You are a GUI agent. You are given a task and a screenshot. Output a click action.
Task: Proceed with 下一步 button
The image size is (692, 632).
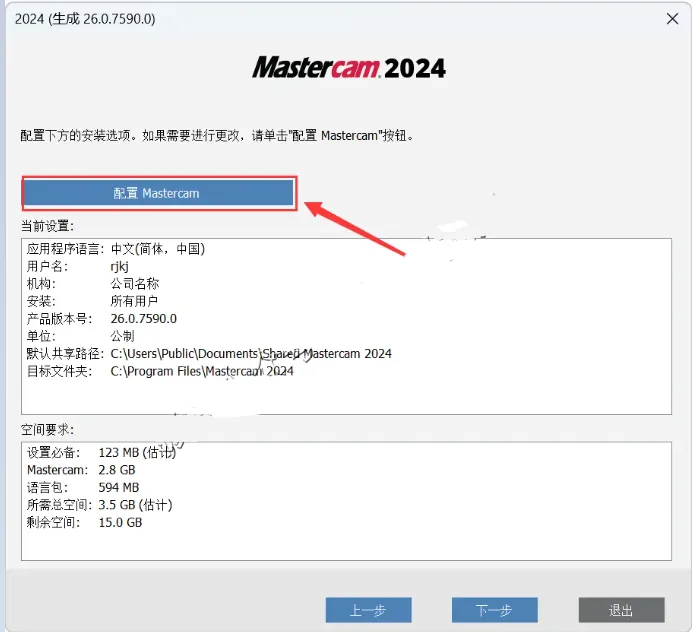(495, 610)
